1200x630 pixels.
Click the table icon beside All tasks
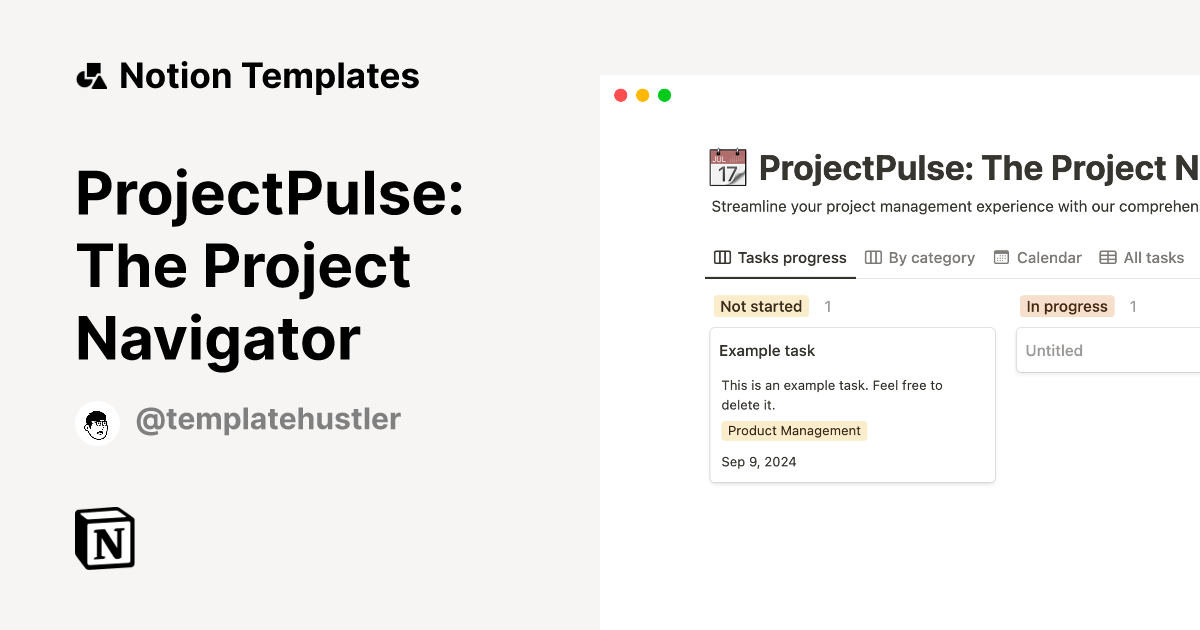(x=1108, y=257)
